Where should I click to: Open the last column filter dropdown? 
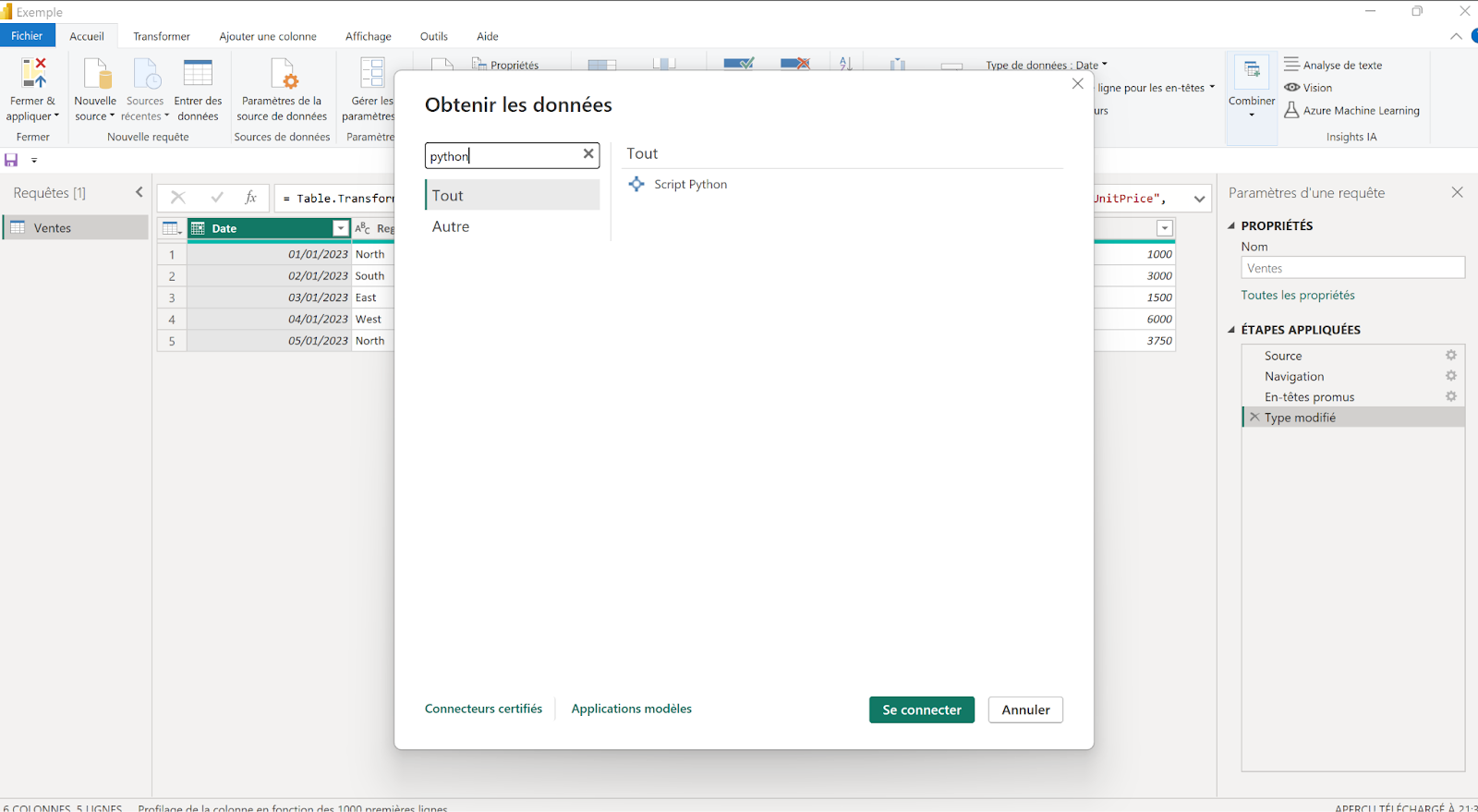point(1164,228)
